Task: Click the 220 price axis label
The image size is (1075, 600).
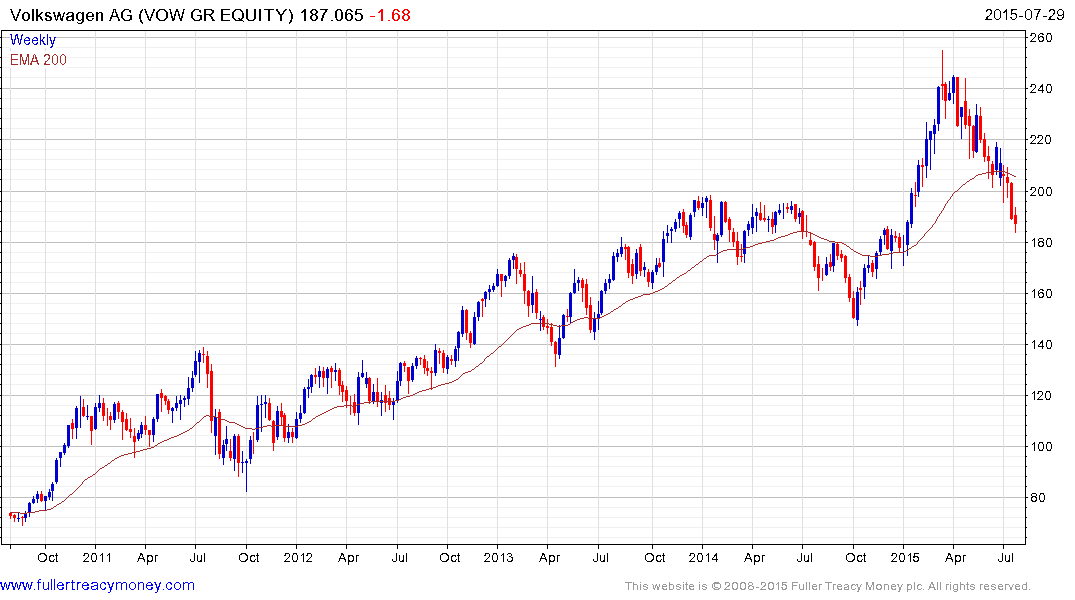Action: pos(1041,140)
